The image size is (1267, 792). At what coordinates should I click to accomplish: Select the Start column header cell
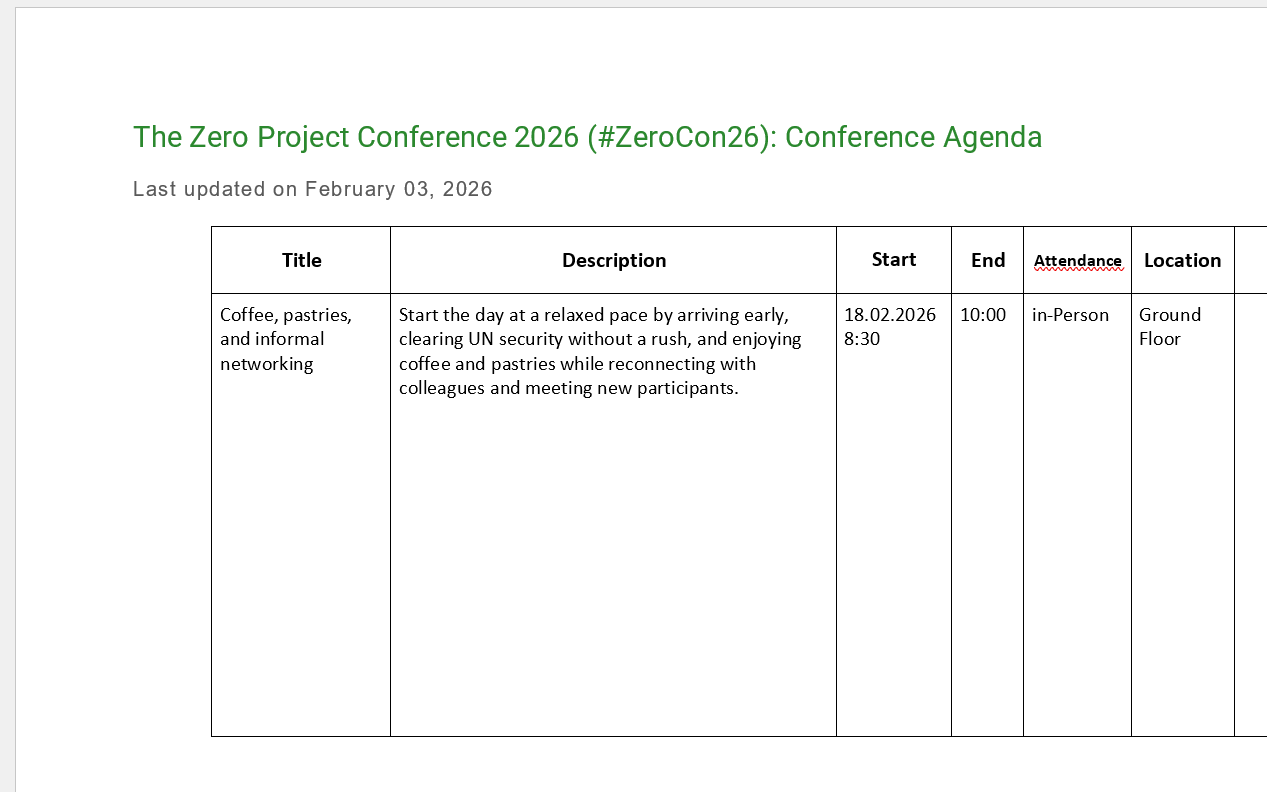click(894, 260)
